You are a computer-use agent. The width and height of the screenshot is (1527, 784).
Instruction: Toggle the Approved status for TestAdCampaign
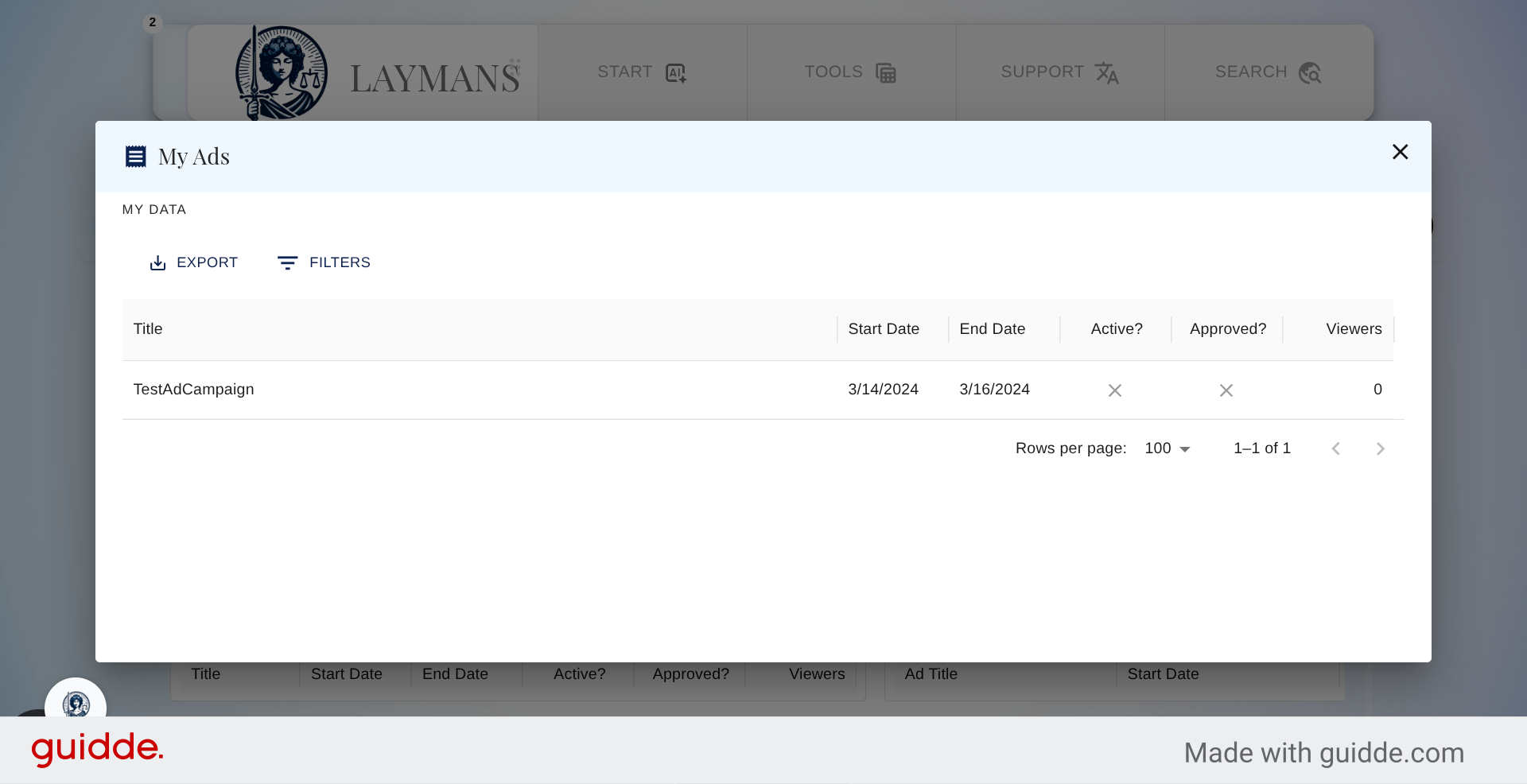click(x=1226, y=390)
